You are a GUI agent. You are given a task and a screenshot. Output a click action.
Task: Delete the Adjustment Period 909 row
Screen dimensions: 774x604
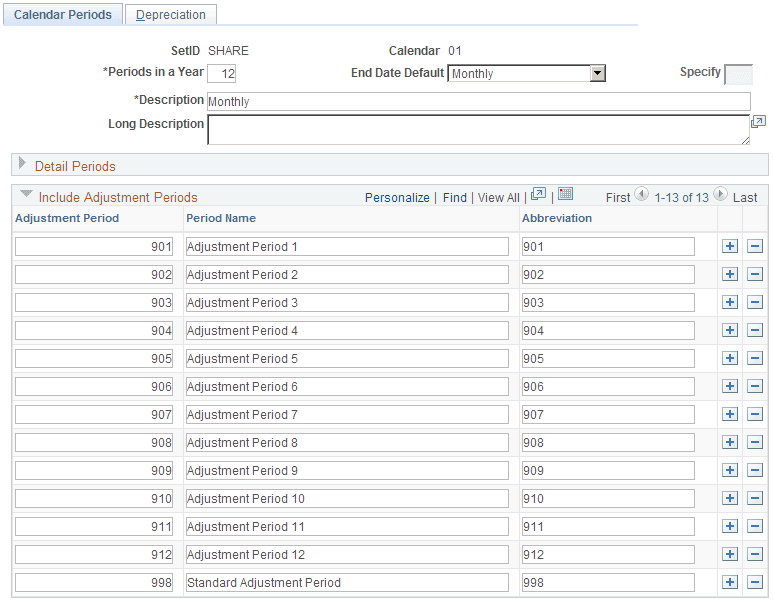coord(755,470)
